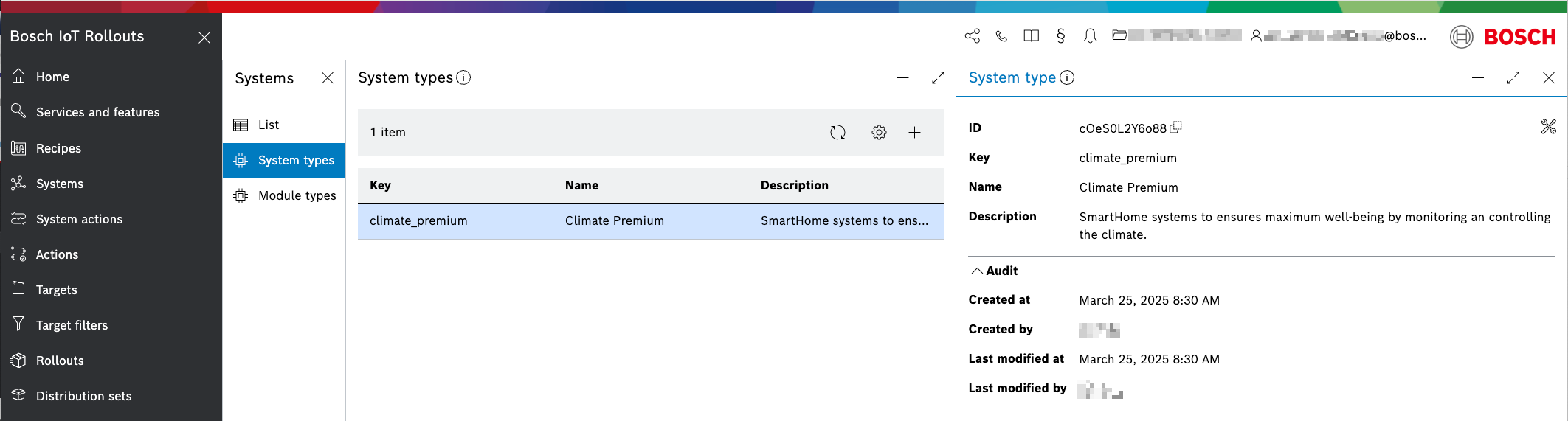Image resolution: width=1568 pixels, height=421 pixels.
Task: Open the notifications bell
Action: 1090,36
